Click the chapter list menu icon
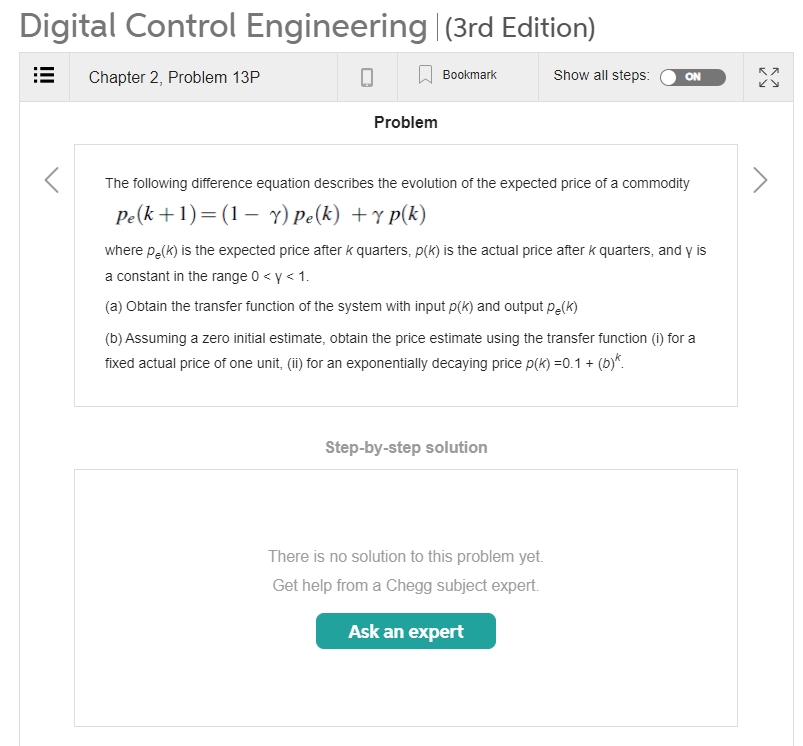 (x=43, y=76)
